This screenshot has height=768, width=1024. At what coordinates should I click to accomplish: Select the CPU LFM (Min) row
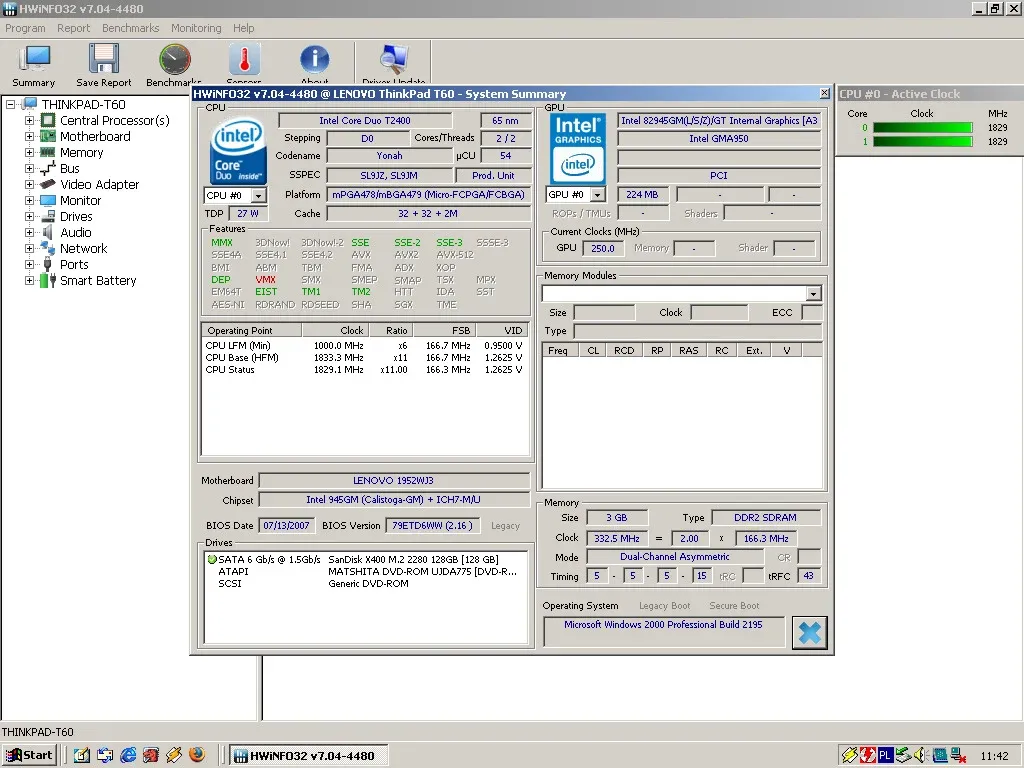click(364, 345)
